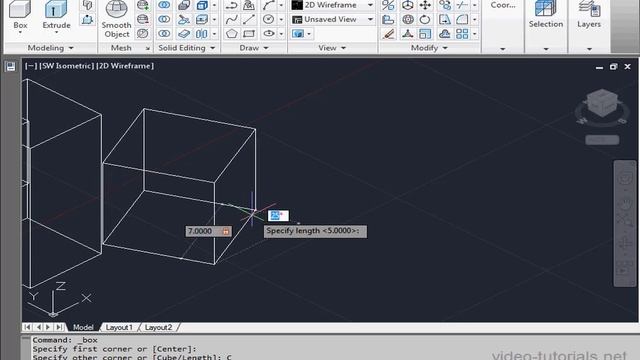This screenshot has height=360, width=640.
Task: Open the Array flyout arrow in Modify
Action: (474, 33)
